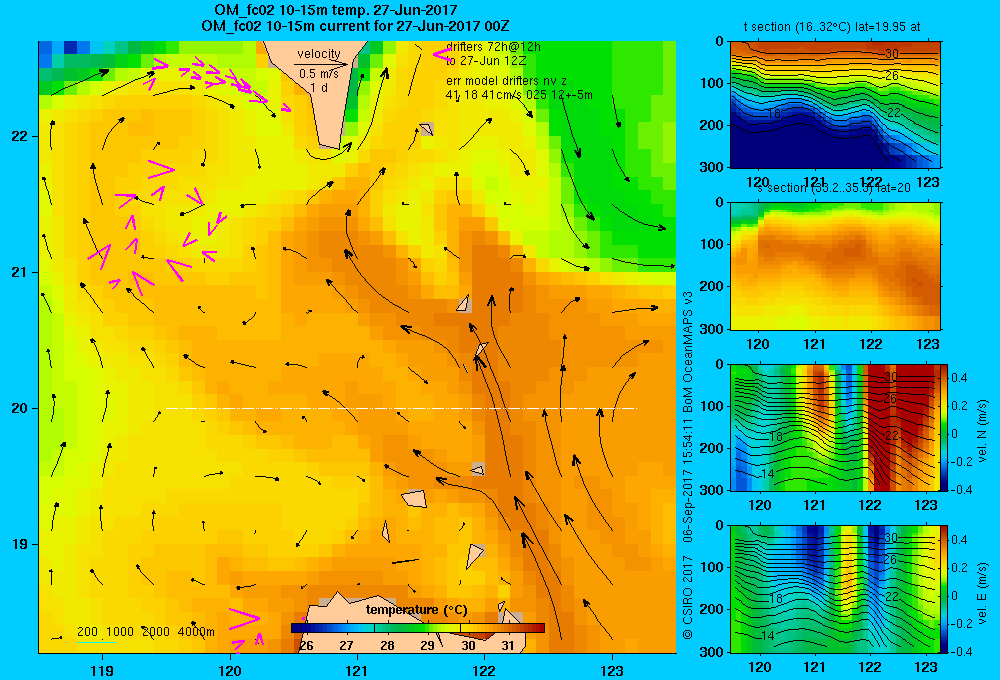Screen dimensions: 1000x680
Task: Click the 'drifters 72h@12h' legend text
Action: [x=493, y=47]
